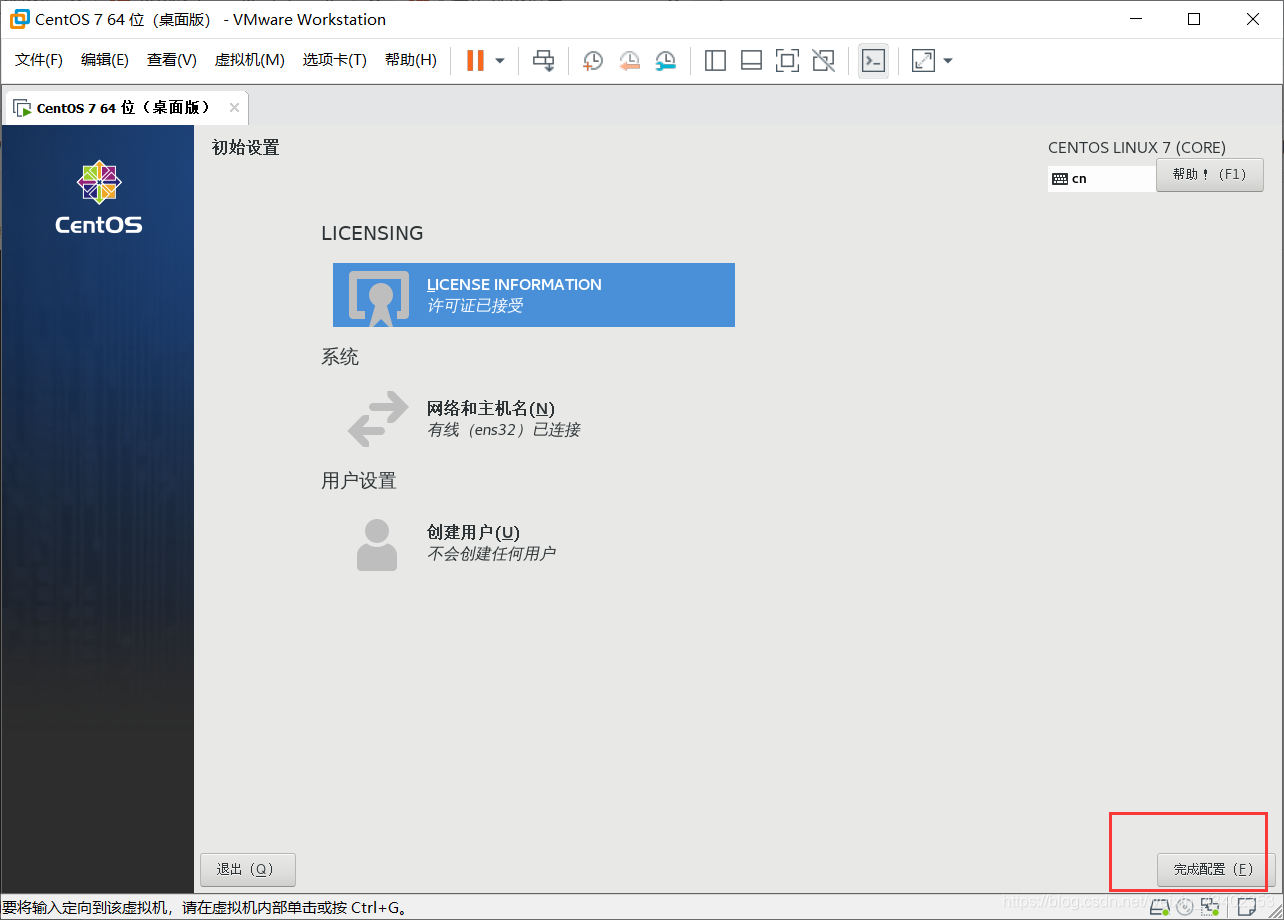Revert the virtual machine to its snapshot
1284x920 pixels.
click(629, 61)
